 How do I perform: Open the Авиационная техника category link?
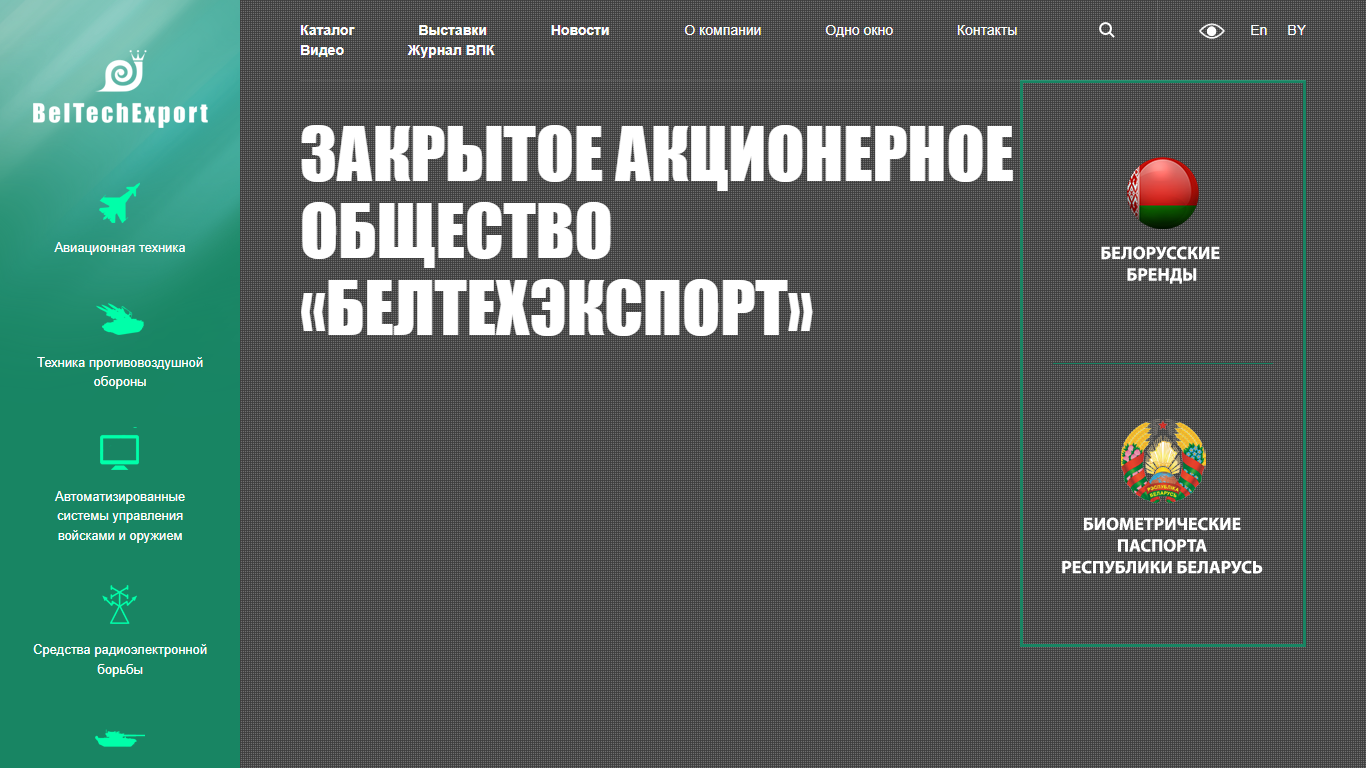coord(120,247)
